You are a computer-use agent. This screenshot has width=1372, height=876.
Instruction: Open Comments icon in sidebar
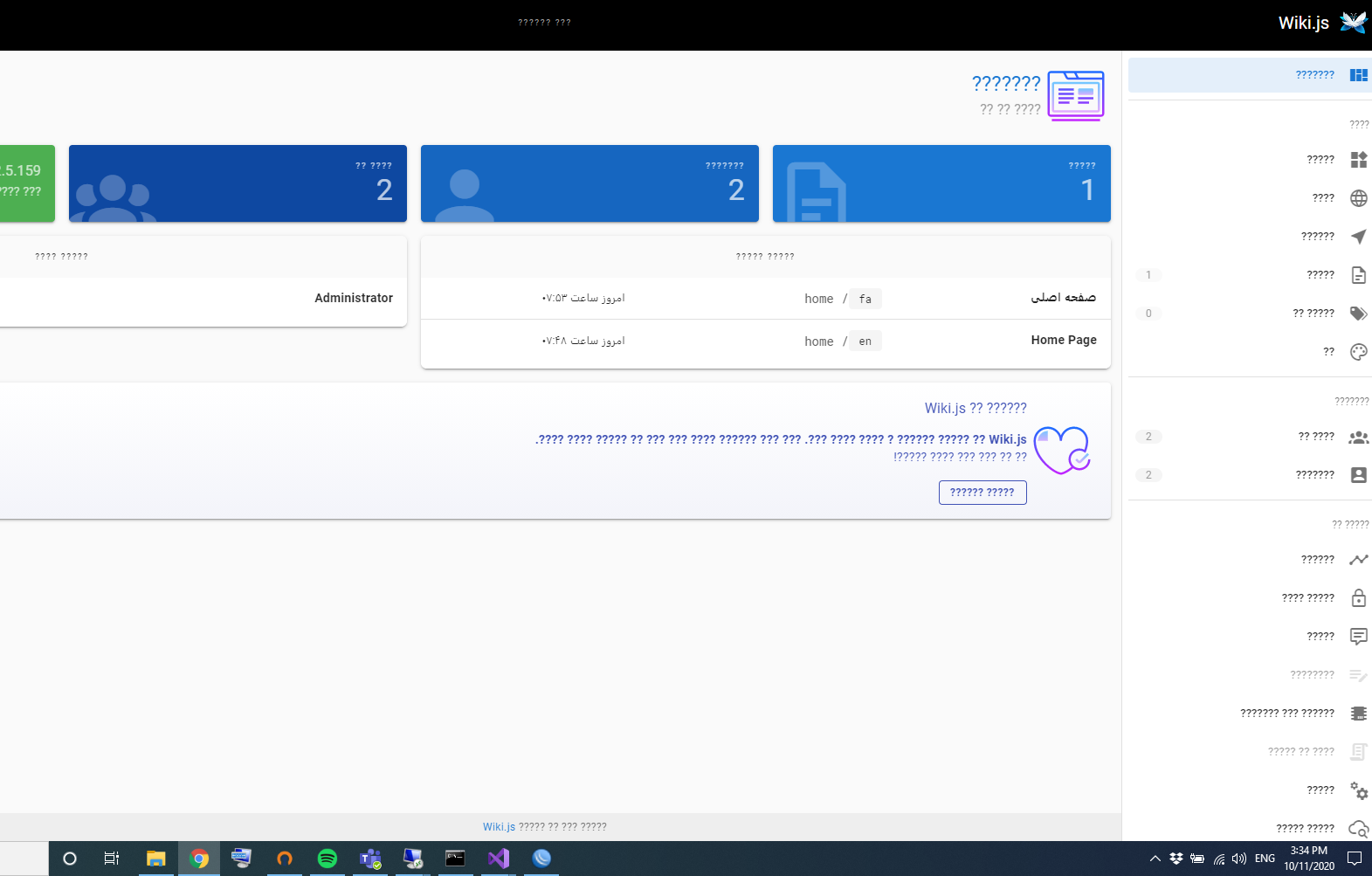1359,637
